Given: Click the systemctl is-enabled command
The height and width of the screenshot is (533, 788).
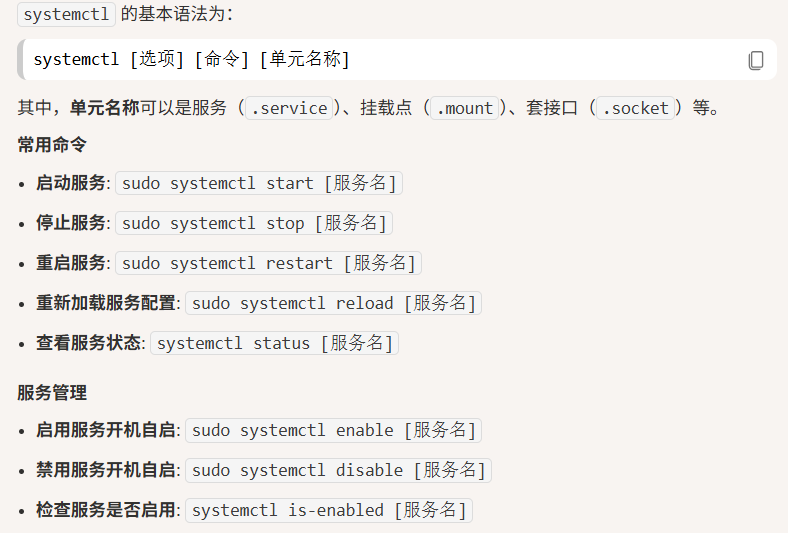Looking at the screenshot, I should (x=329, y=510).
